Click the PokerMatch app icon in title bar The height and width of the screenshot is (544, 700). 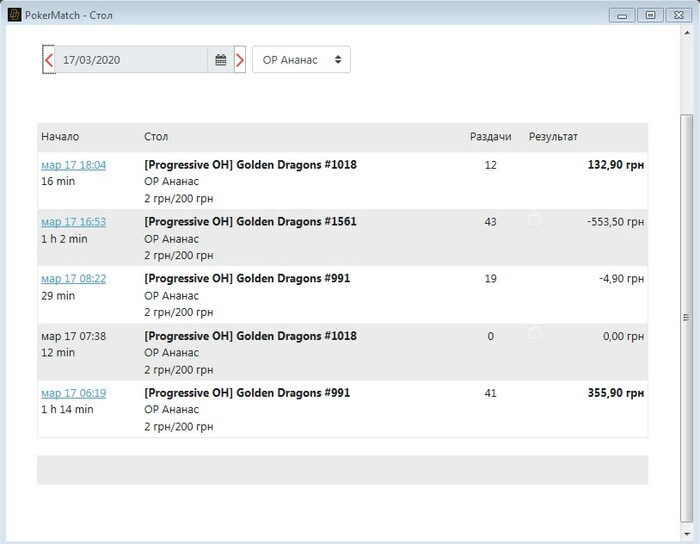tap(14, 15)
